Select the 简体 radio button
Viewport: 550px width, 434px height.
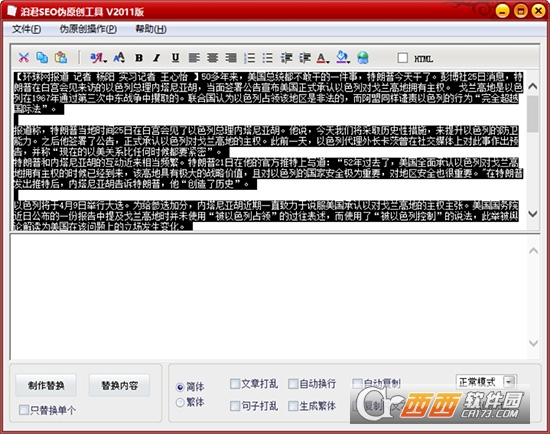(x=180, y=387)
